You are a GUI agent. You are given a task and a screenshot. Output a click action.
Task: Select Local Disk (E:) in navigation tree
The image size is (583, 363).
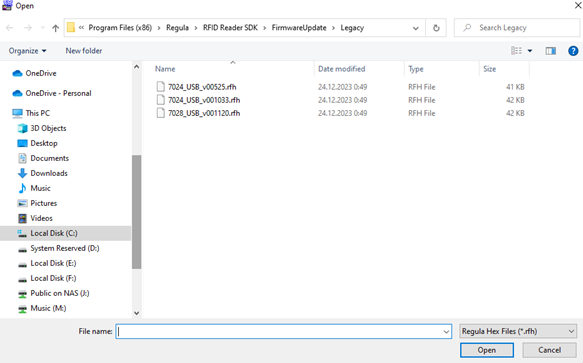point(53,263)
